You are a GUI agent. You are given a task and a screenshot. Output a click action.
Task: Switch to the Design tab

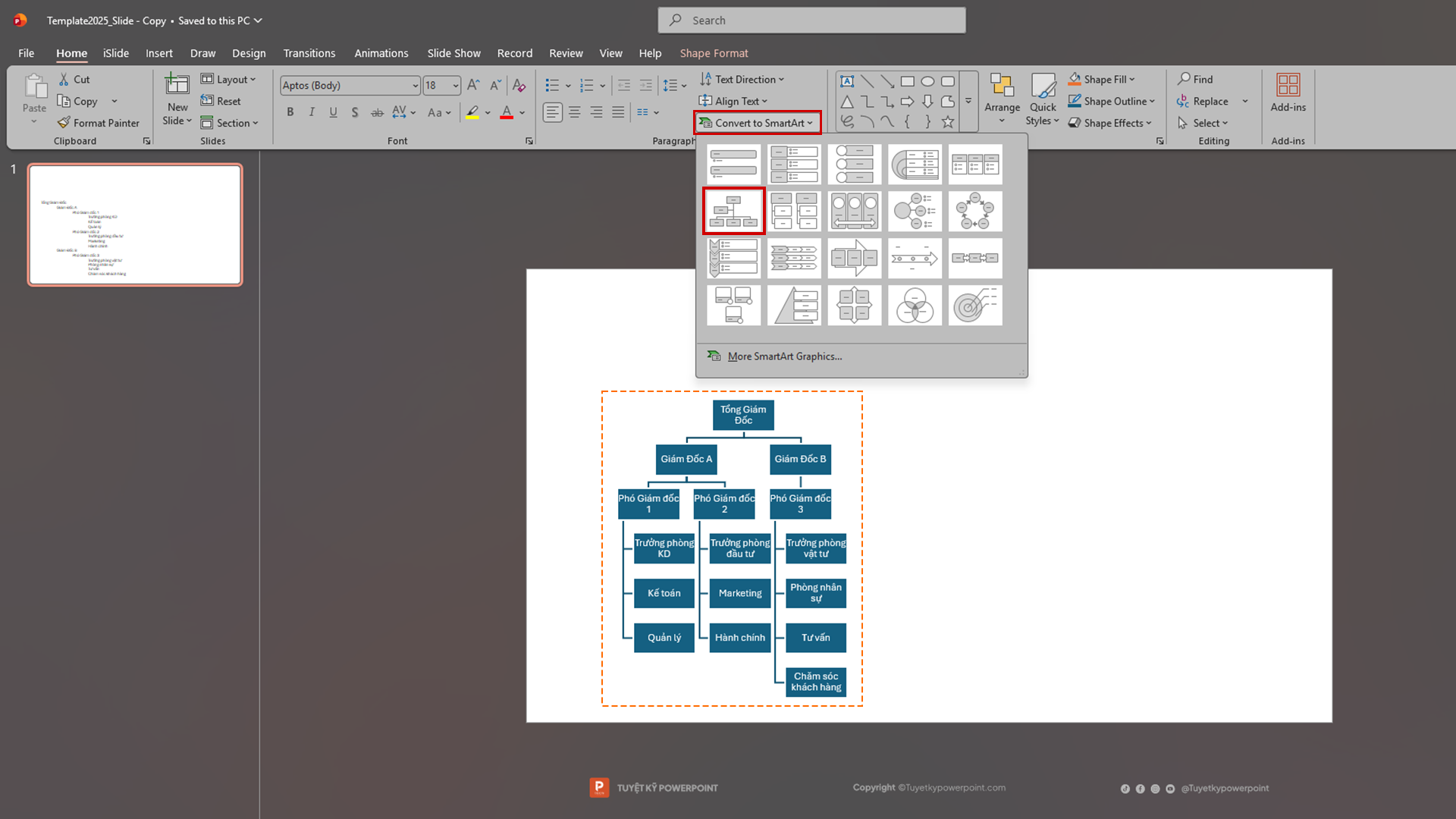pos(249,53)
